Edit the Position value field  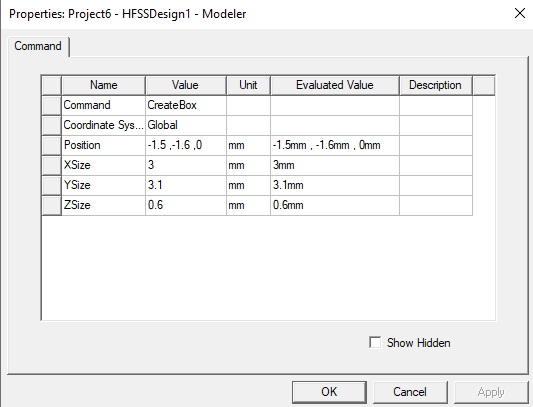coord(186,145)
